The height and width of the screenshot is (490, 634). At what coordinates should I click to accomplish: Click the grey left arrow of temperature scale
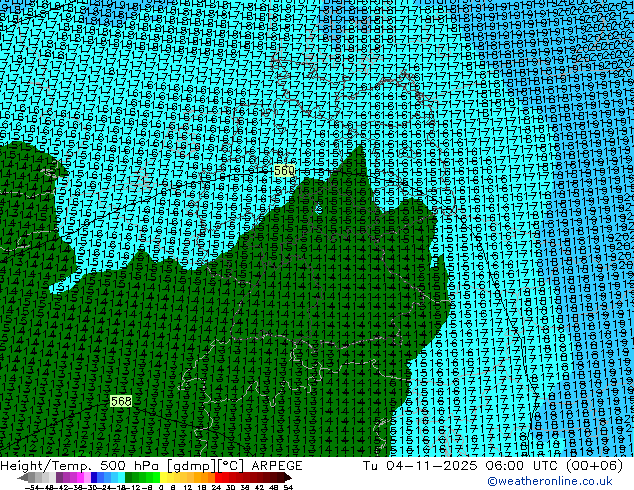click(x=23, y=478)
